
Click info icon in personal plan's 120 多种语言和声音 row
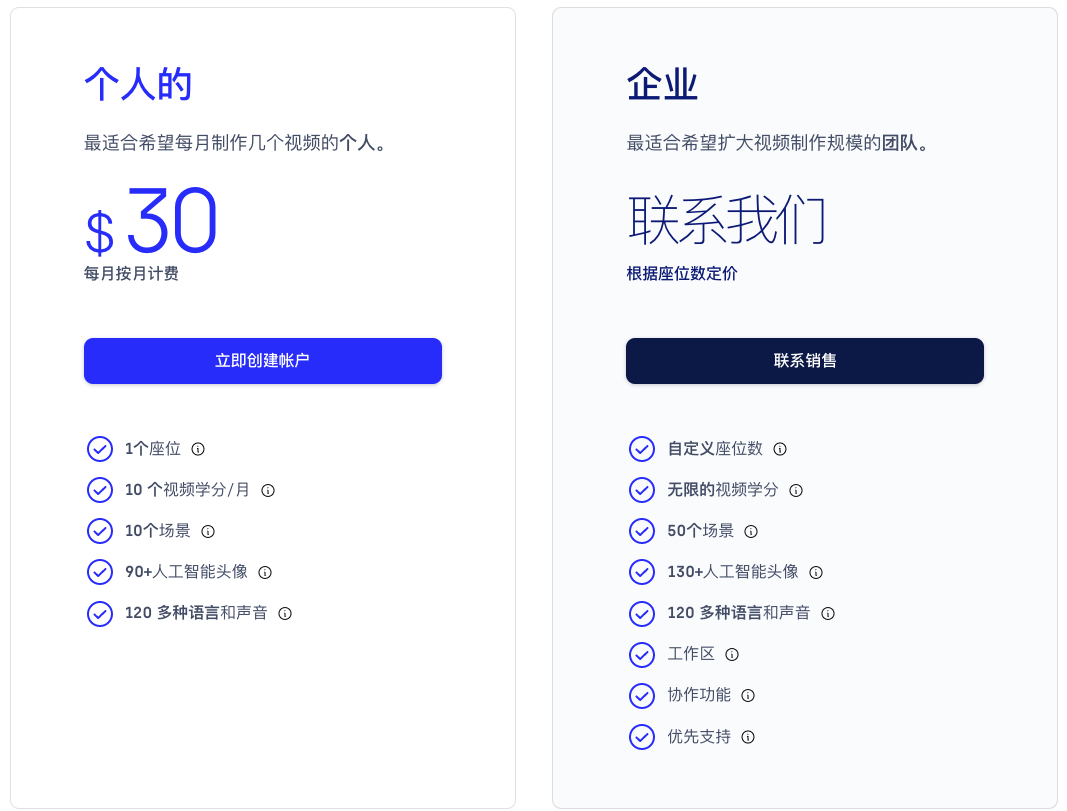click(x=285, y=613)
